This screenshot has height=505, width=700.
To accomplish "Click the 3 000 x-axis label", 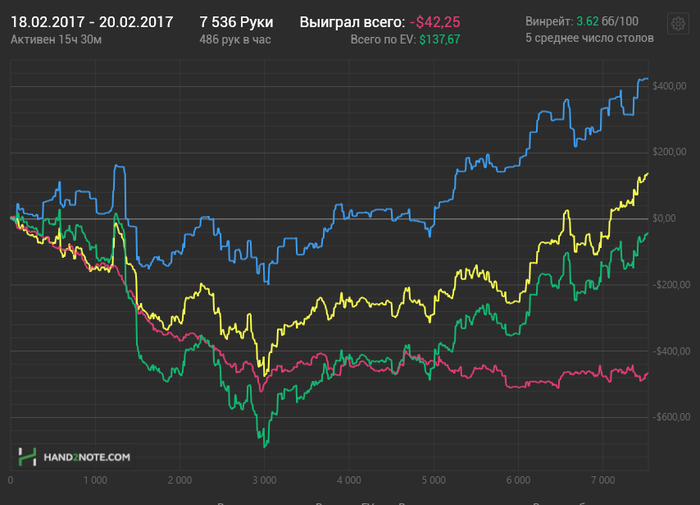I will tap(264, 480).
